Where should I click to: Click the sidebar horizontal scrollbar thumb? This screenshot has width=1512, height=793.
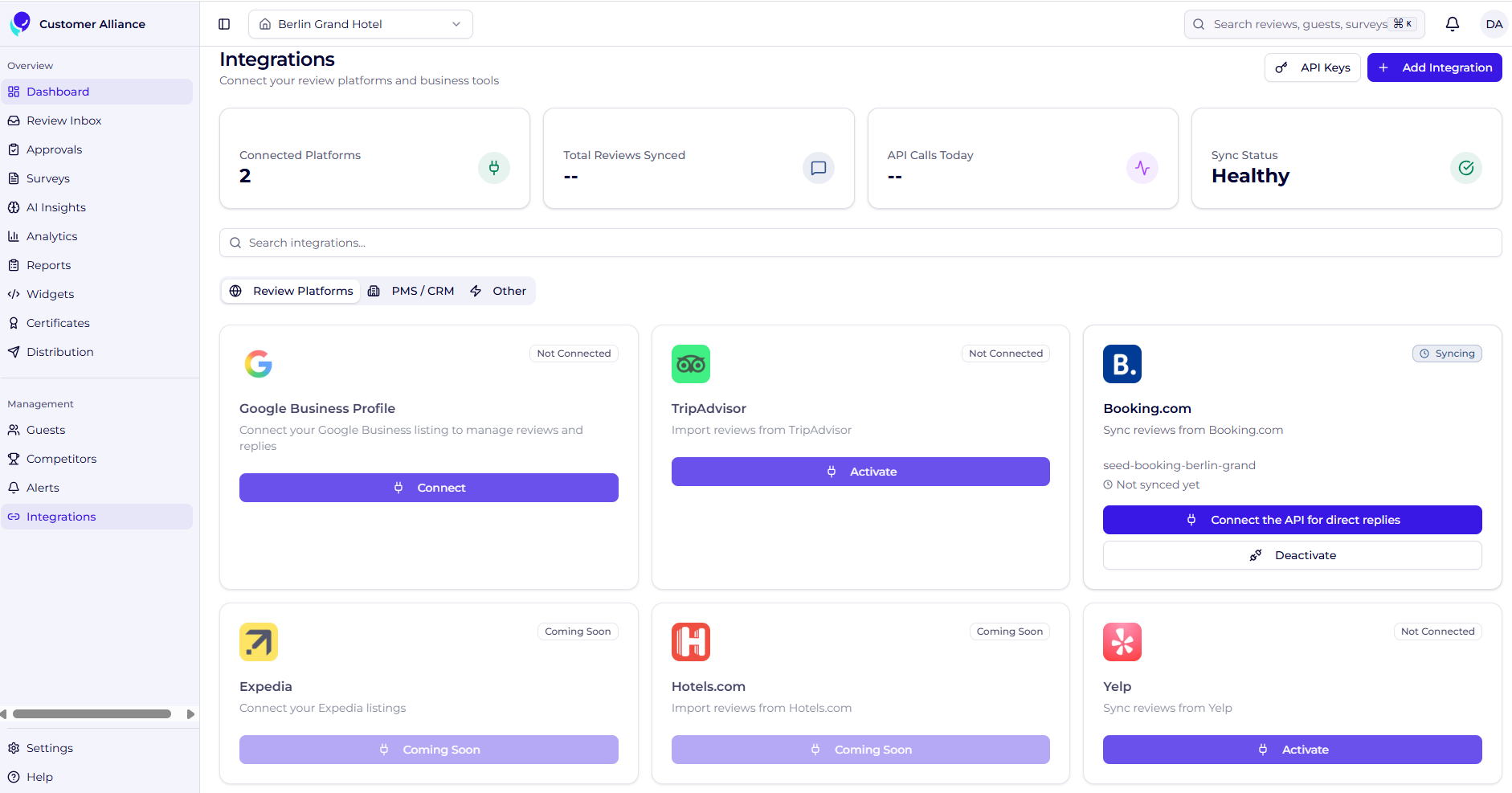point(92,714)
